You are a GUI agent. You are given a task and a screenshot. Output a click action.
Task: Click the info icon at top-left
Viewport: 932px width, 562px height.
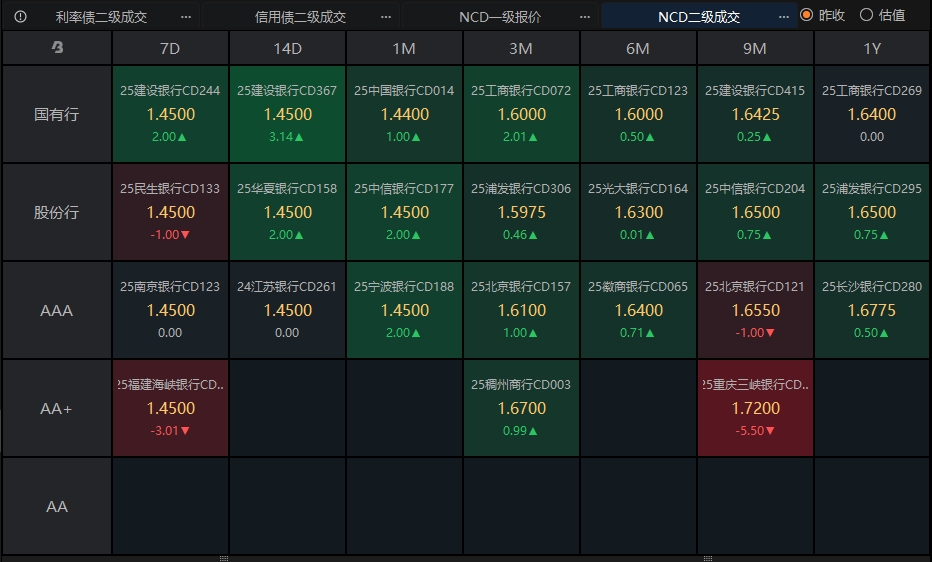[20, 17]
